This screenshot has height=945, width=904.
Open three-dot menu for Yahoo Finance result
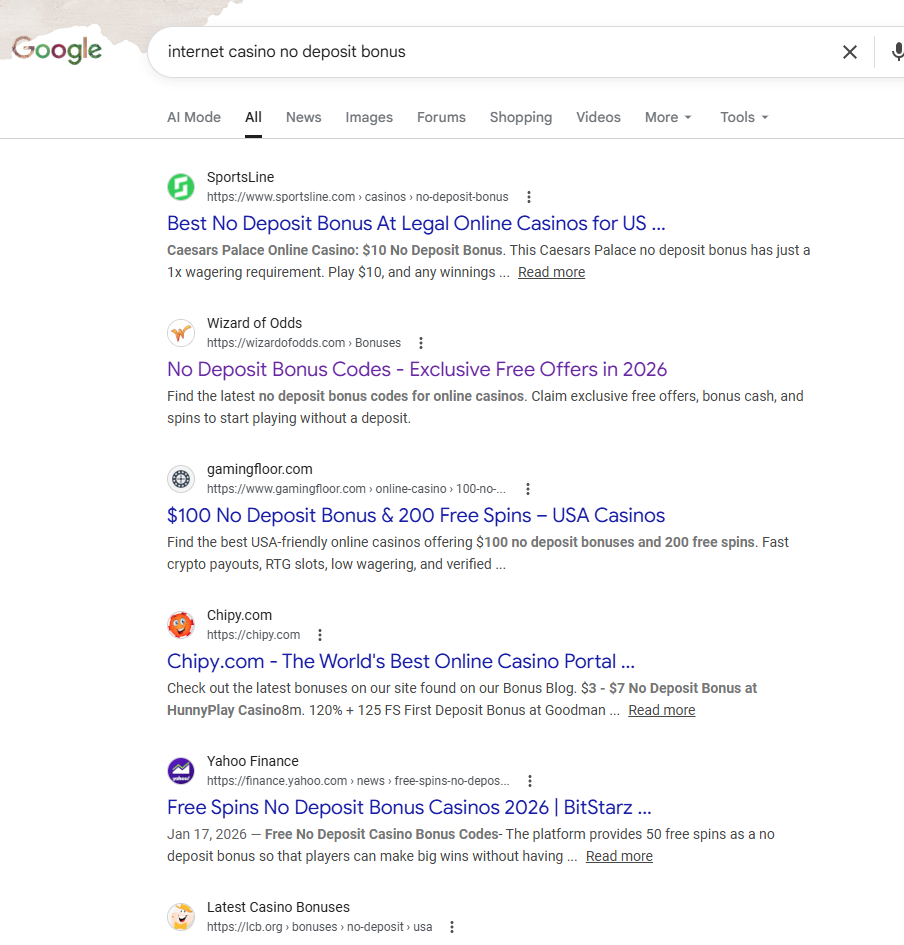click(530, 781)
